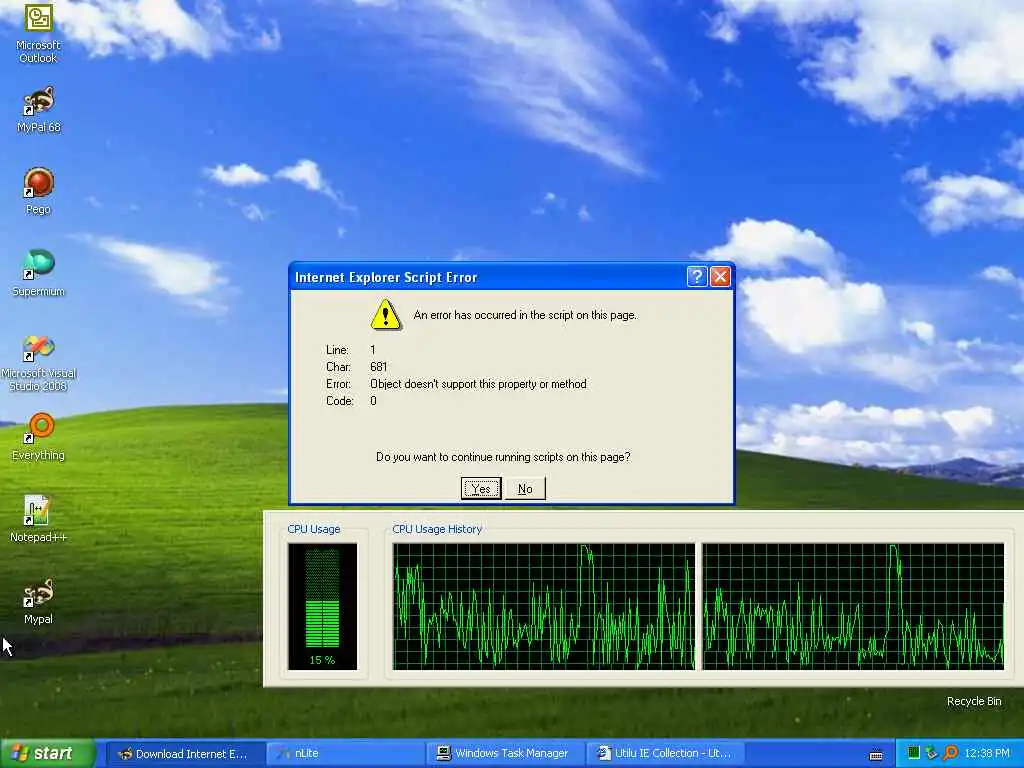This screenshot has width=1024, height=768.
Task: Switch to Utilu IE Collection taskbar window
Action: pyautogui.click(x=665, y=754)
